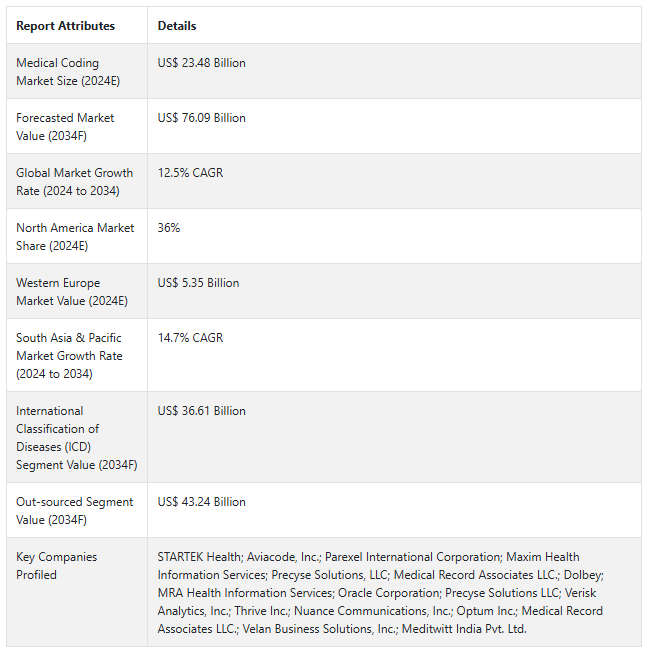
Task: Select the "Out-sourced Segment Value (2034F)" label
Action: (x=74, y=511)
